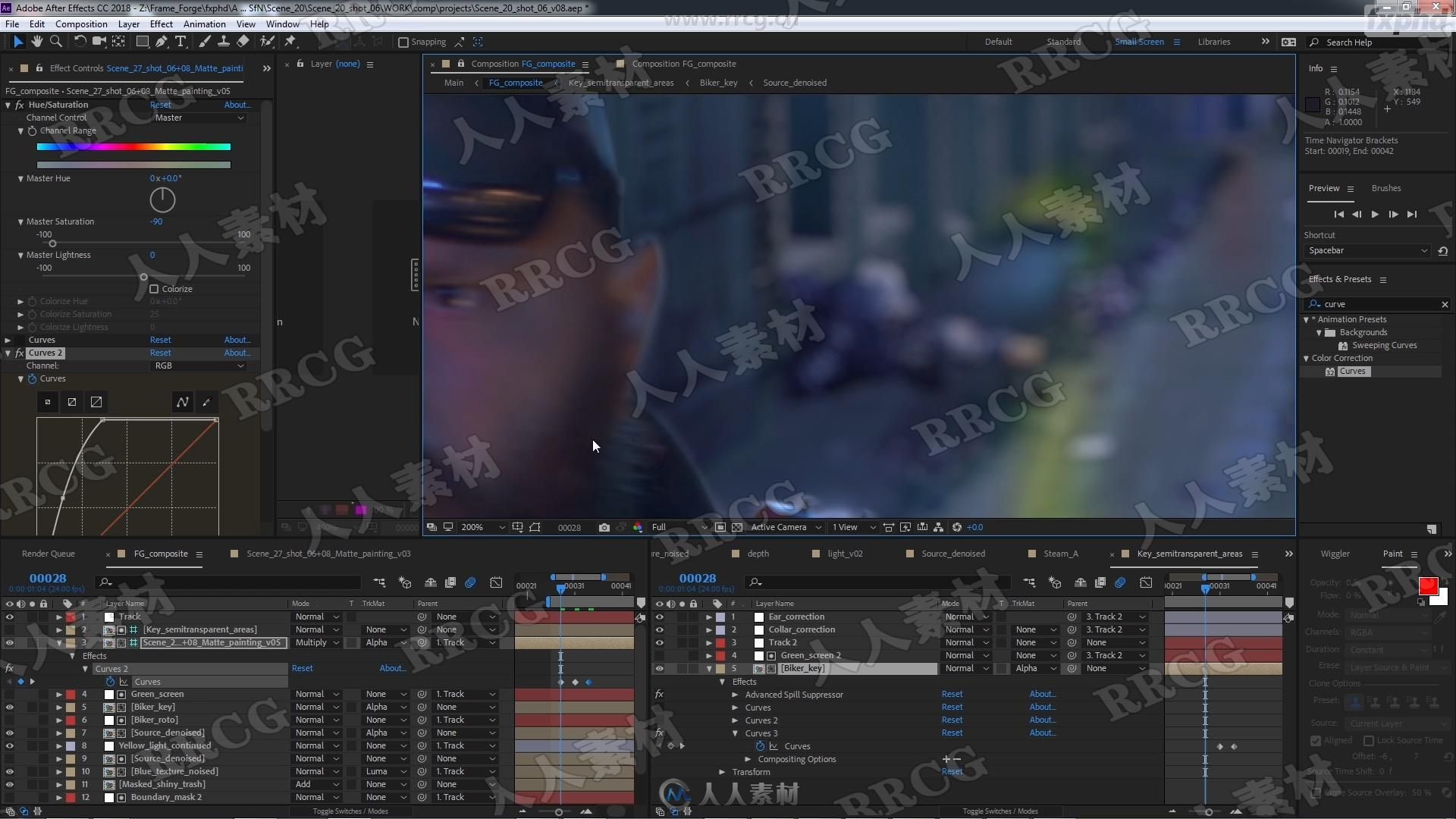
Task: Open the 1 View layout dropdown
Action: 854,527
